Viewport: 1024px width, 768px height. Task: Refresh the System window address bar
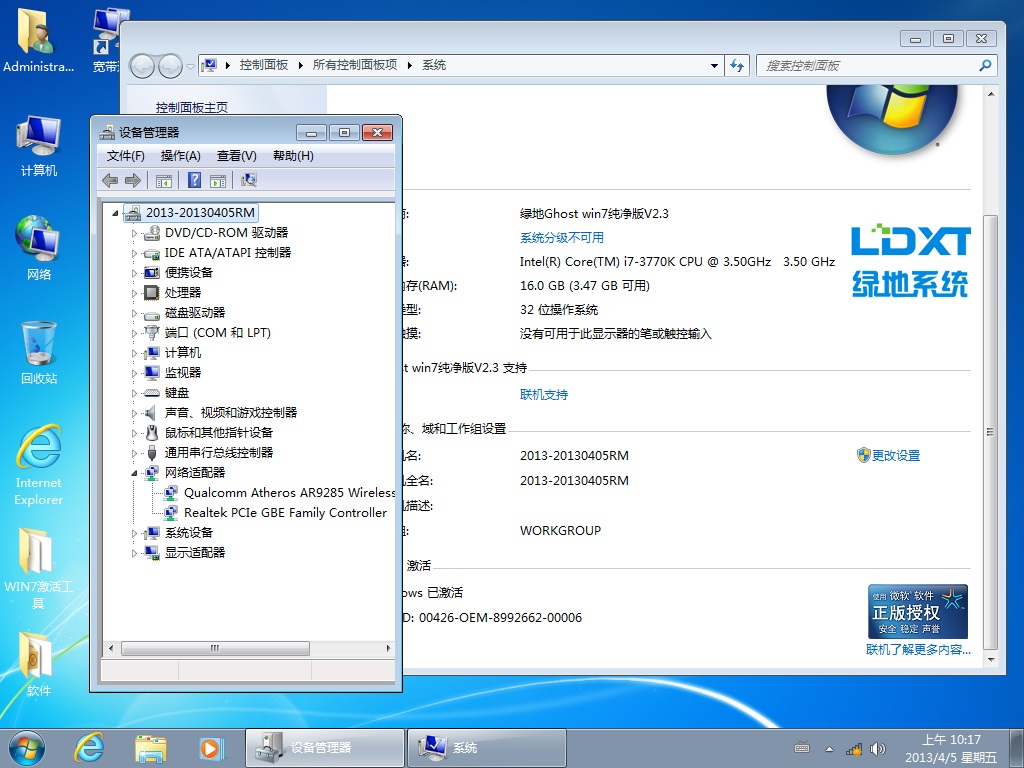click(x=737, y=65)
